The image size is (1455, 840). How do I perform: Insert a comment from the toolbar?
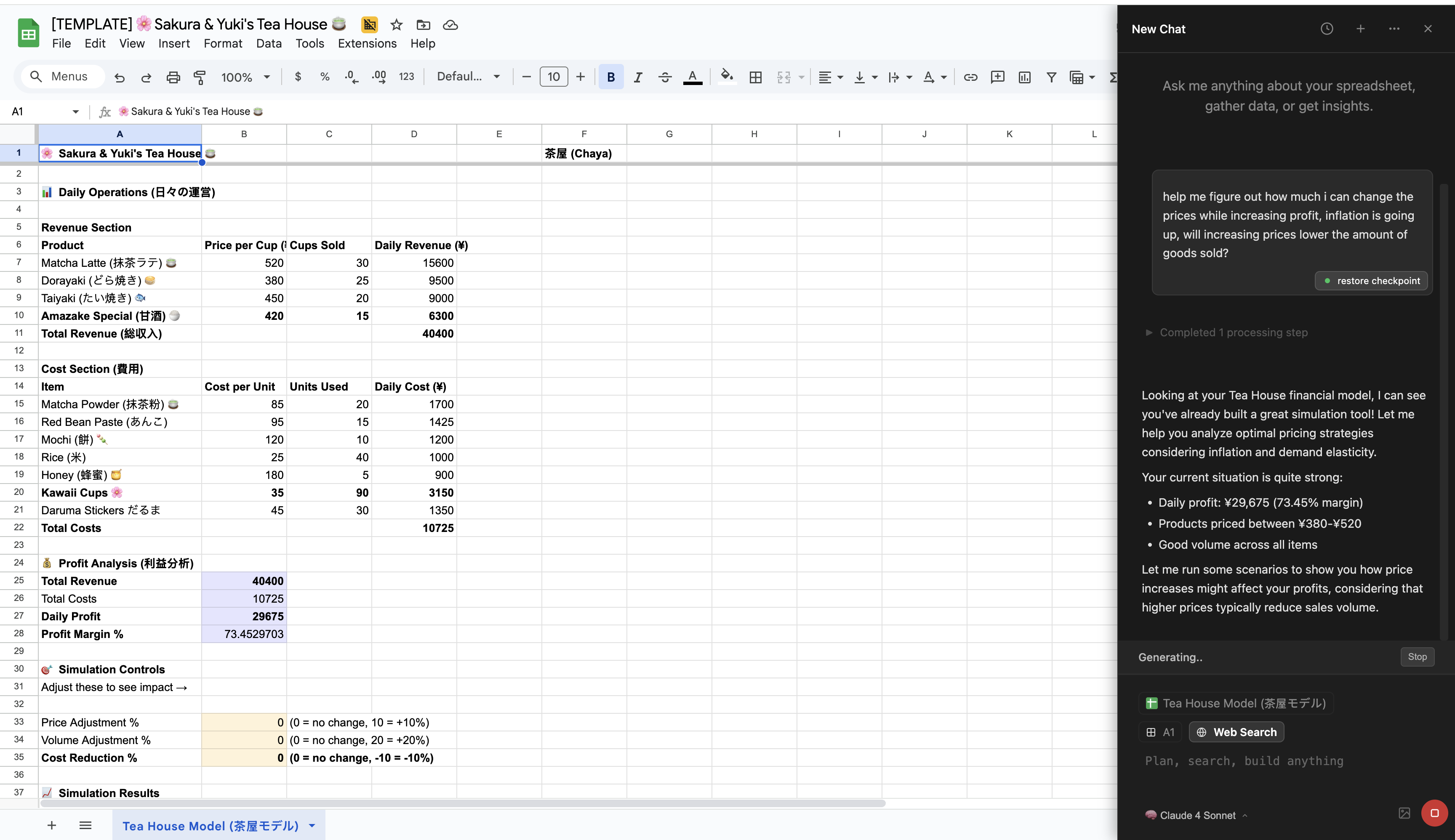tap(998, 76)
